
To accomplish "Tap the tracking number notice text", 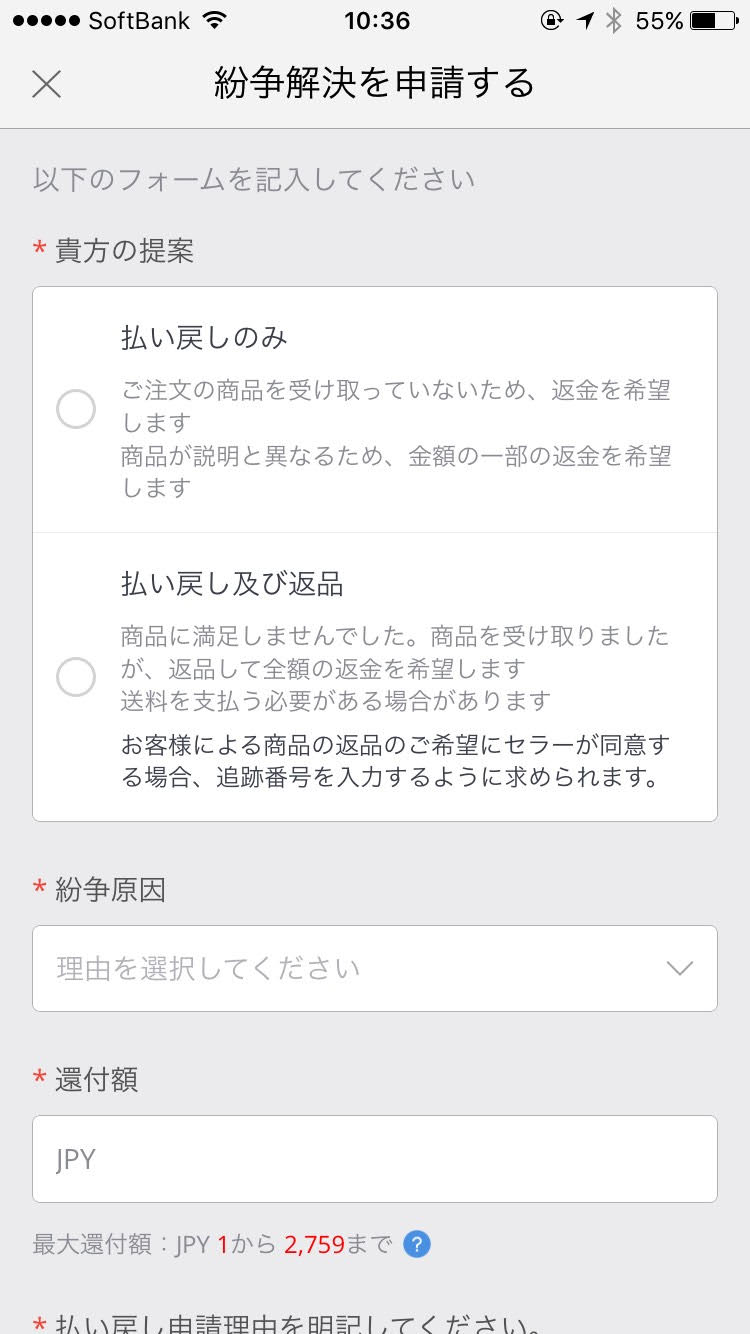I will 395,761.
